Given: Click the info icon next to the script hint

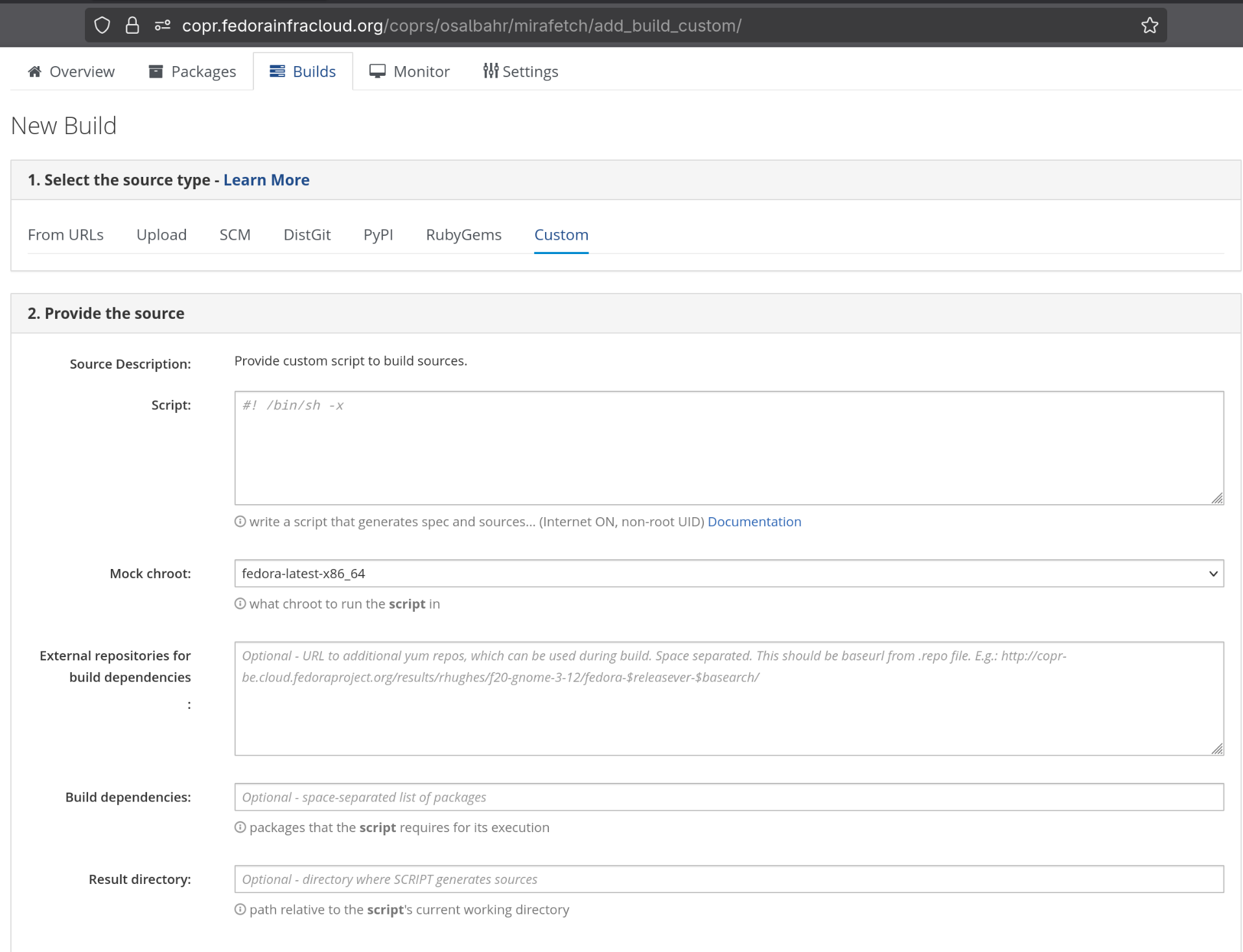Looking at the screenshot, I should (x=240, y=521).
